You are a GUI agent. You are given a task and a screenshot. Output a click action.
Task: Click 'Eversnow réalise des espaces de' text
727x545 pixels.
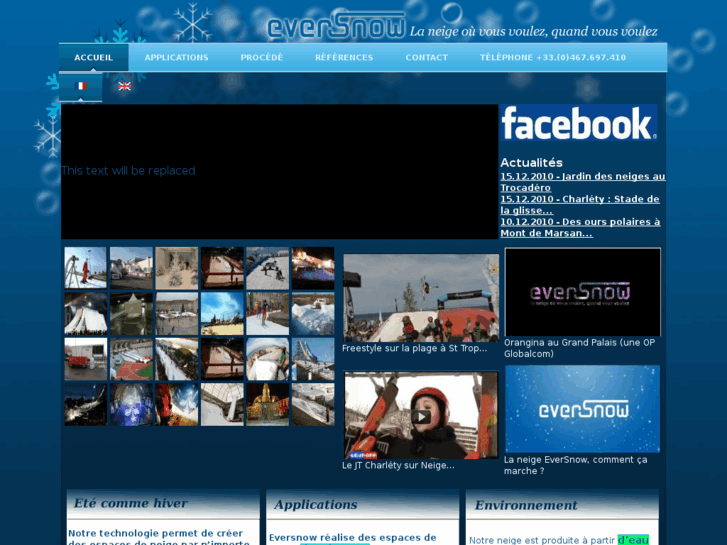pos(352,538)
